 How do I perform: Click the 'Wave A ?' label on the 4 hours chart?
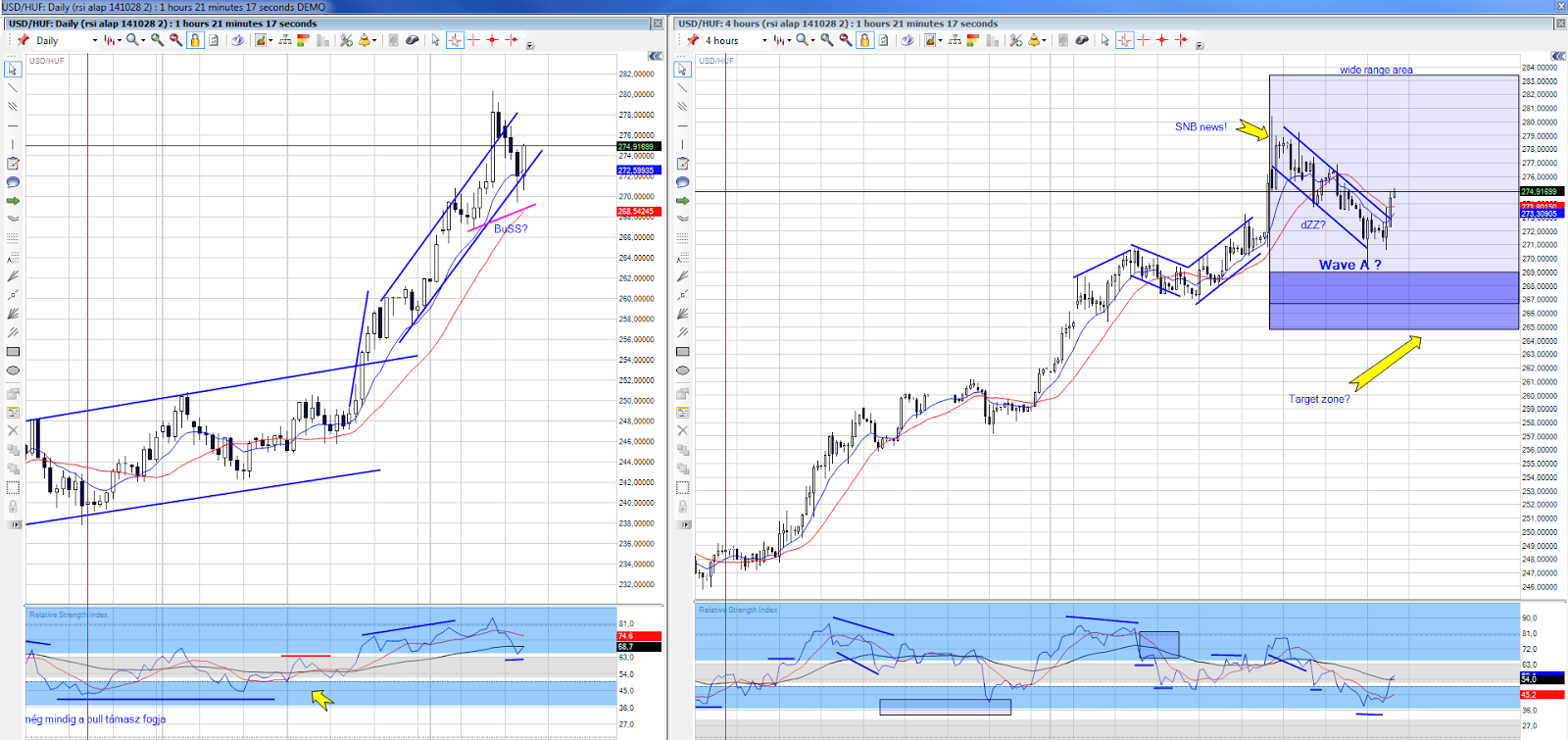(x=1350, y=265)
